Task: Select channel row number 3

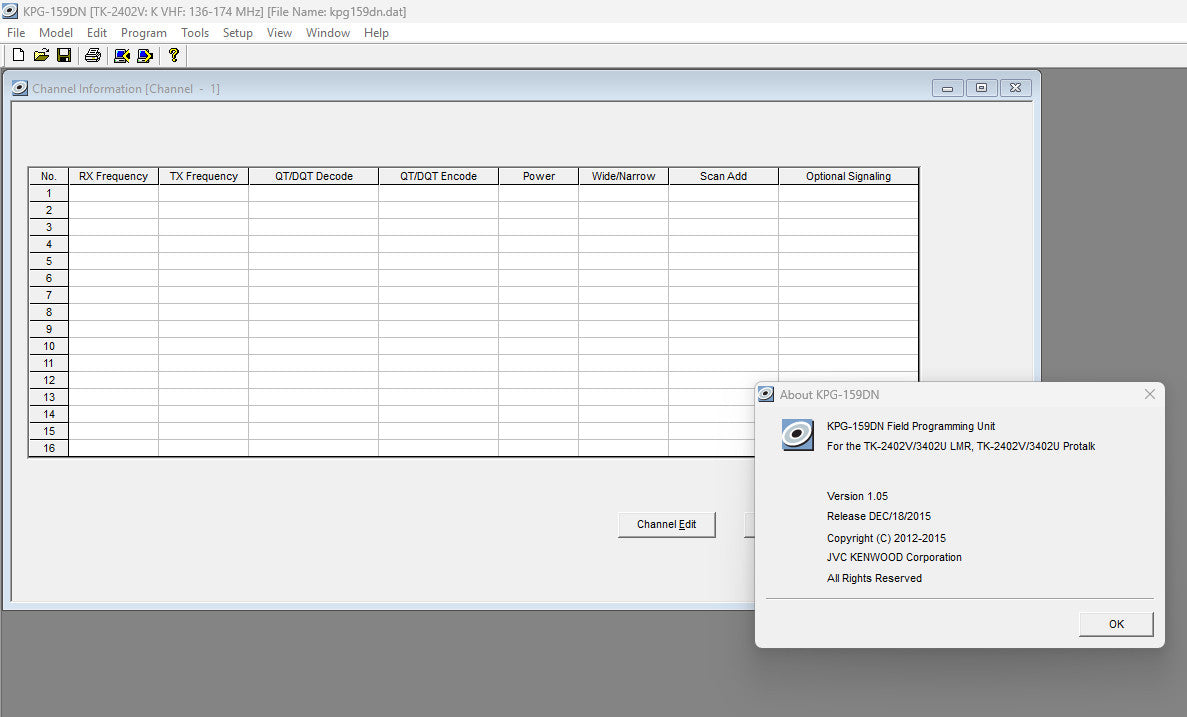Action: [48, 227]
